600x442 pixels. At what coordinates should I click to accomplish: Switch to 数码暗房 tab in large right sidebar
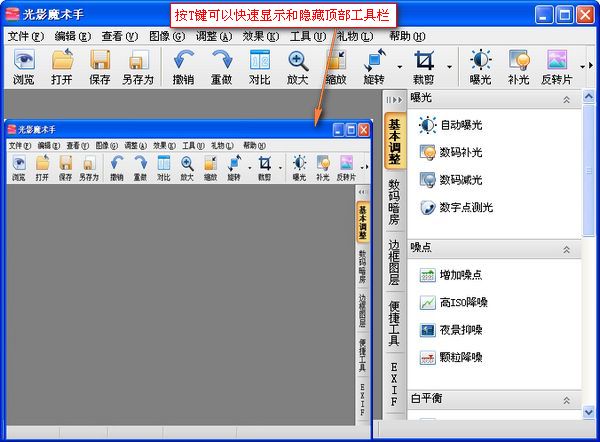pyautogui.click(x=394, y=201)
